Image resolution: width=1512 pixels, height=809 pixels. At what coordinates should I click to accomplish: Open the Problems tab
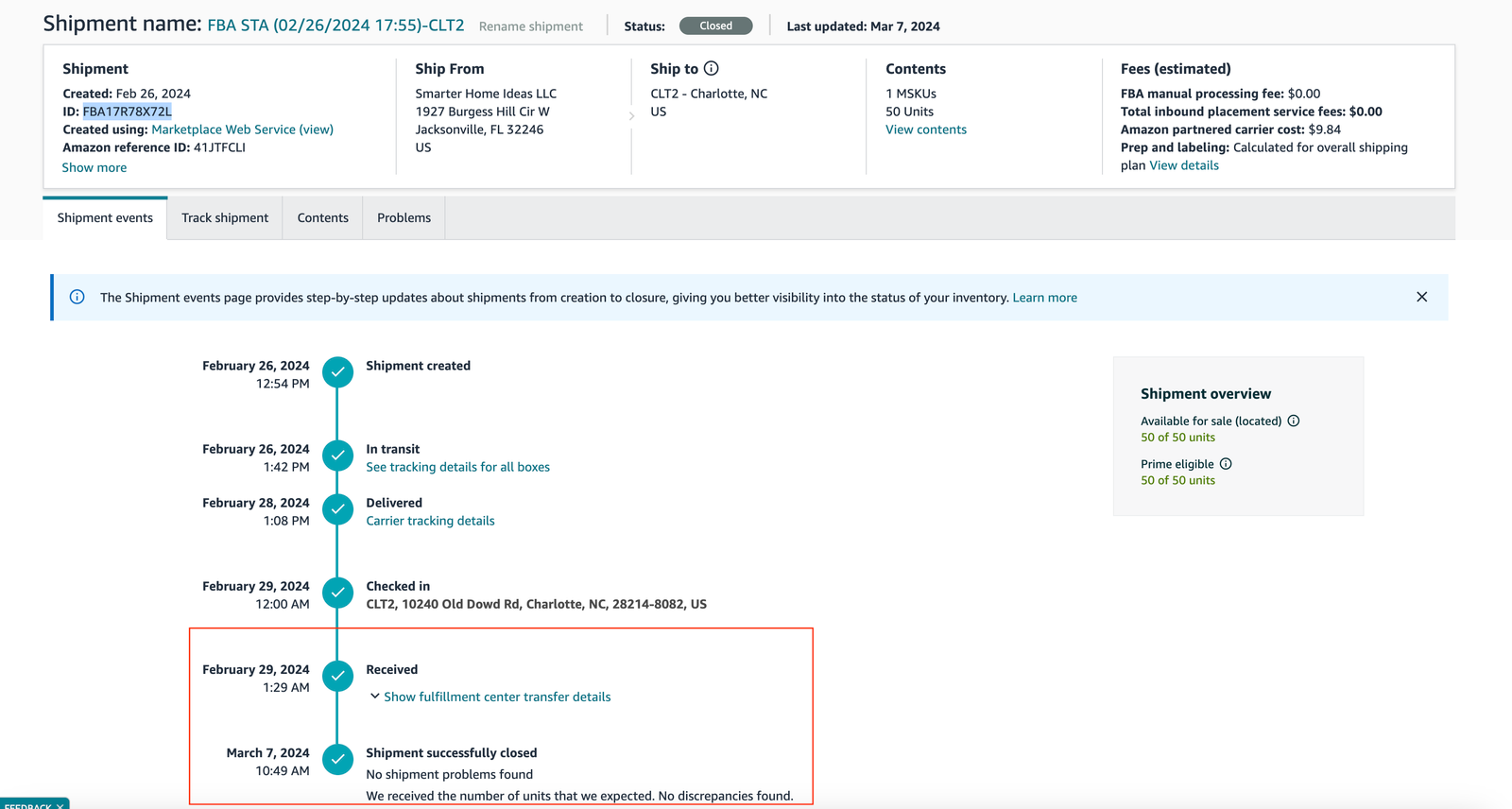(404, 217)
